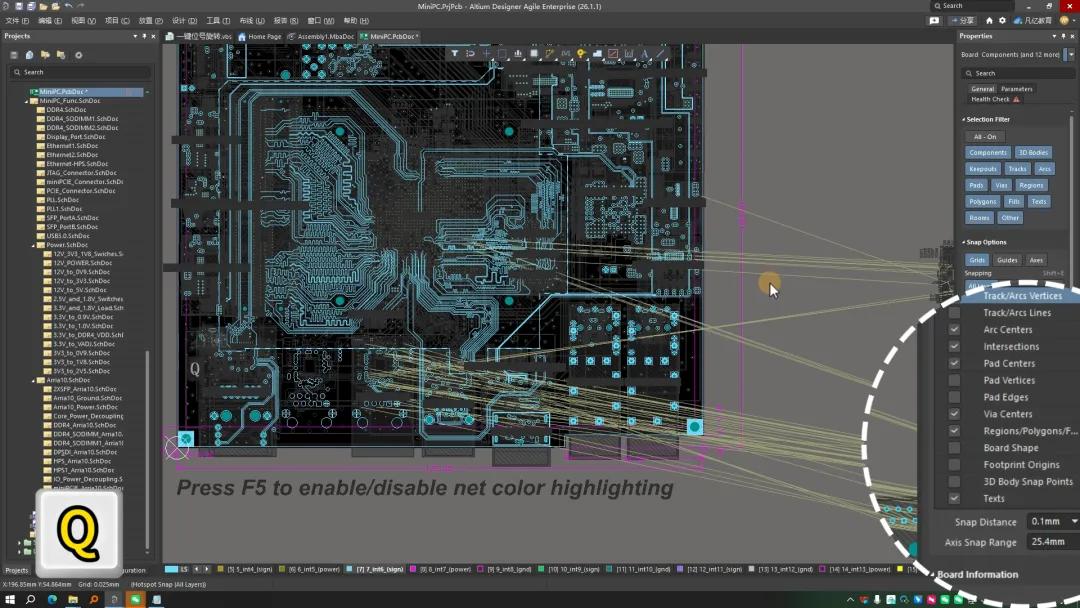This screenshot has width=1080, height=608.
Task: Select the length tuning tool
Action: point(565,54)
